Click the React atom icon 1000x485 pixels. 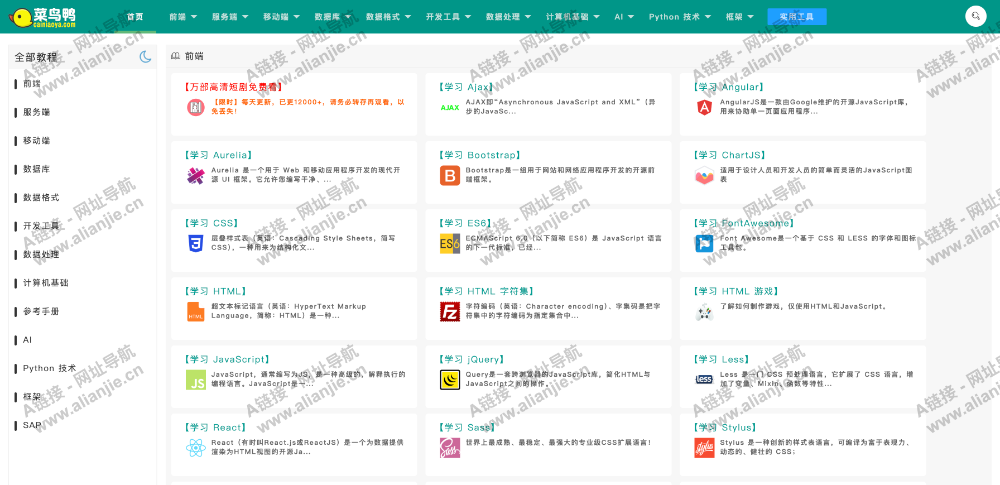pyautogui.click(x=195, y=448)
